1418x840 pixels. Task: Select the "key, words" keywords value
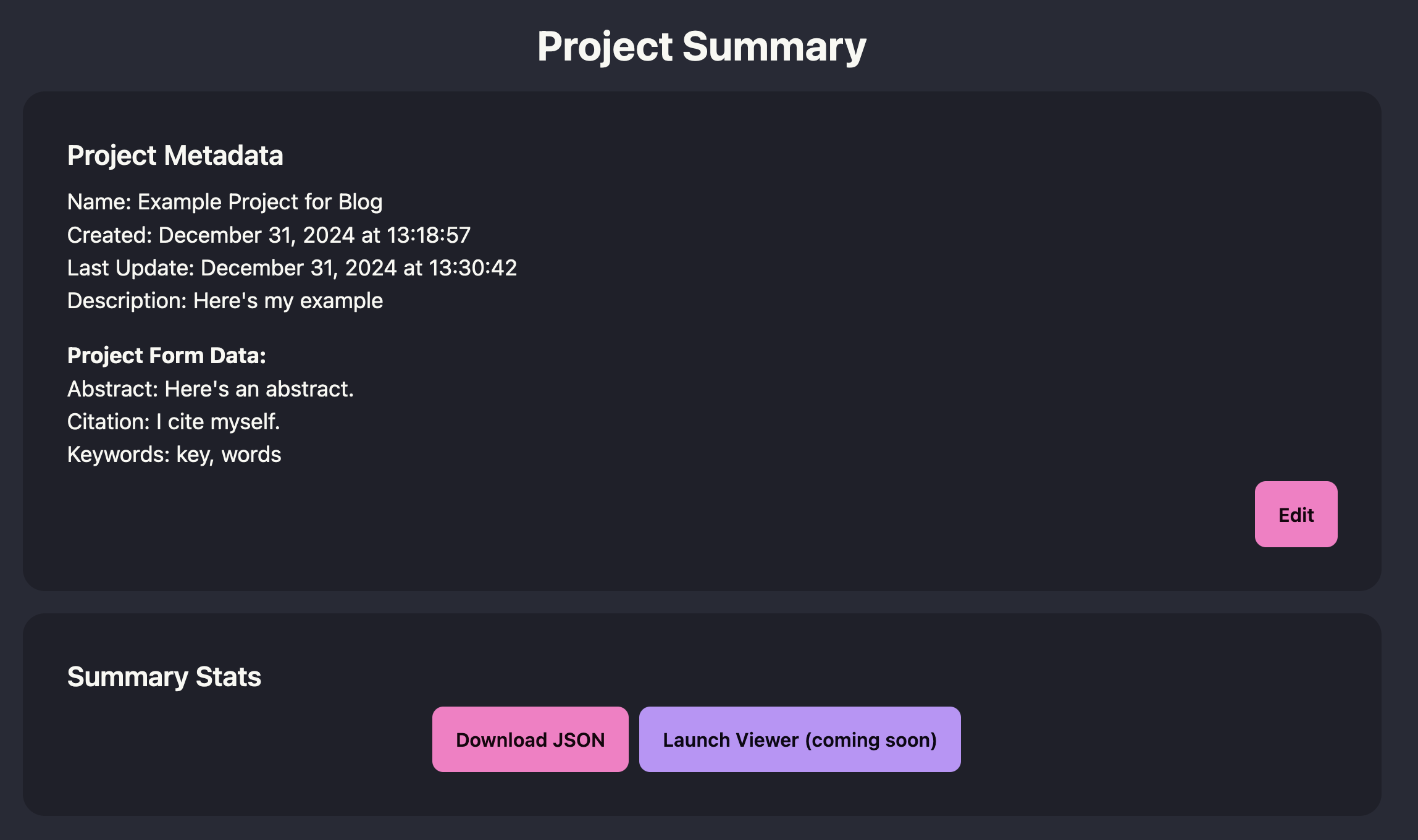pyautogui.click(x=229, y=455)
